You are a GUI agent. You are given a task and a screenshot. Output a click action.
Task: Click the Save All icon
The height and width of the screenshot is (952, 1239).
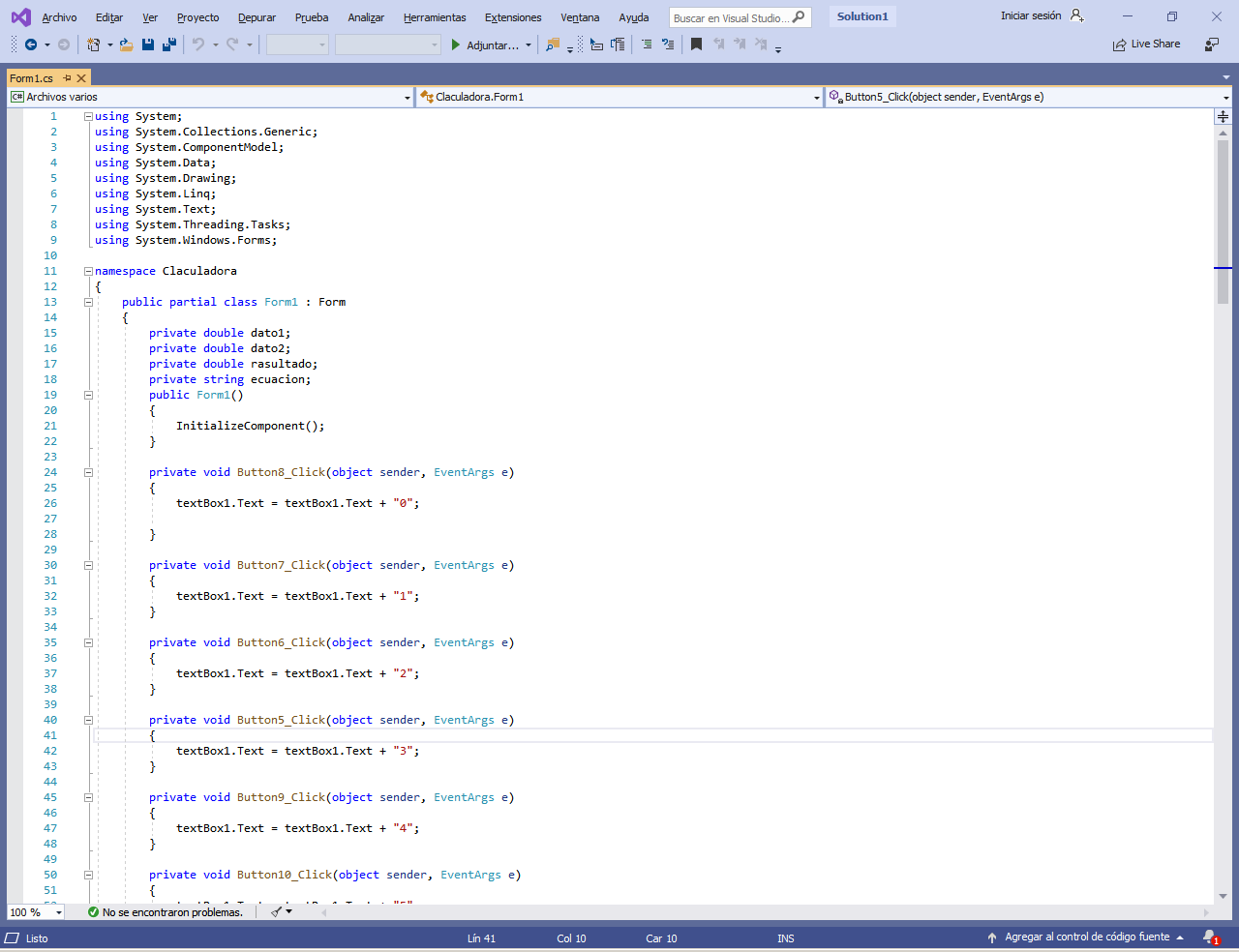pyautogui.click(x=169, y=45)
